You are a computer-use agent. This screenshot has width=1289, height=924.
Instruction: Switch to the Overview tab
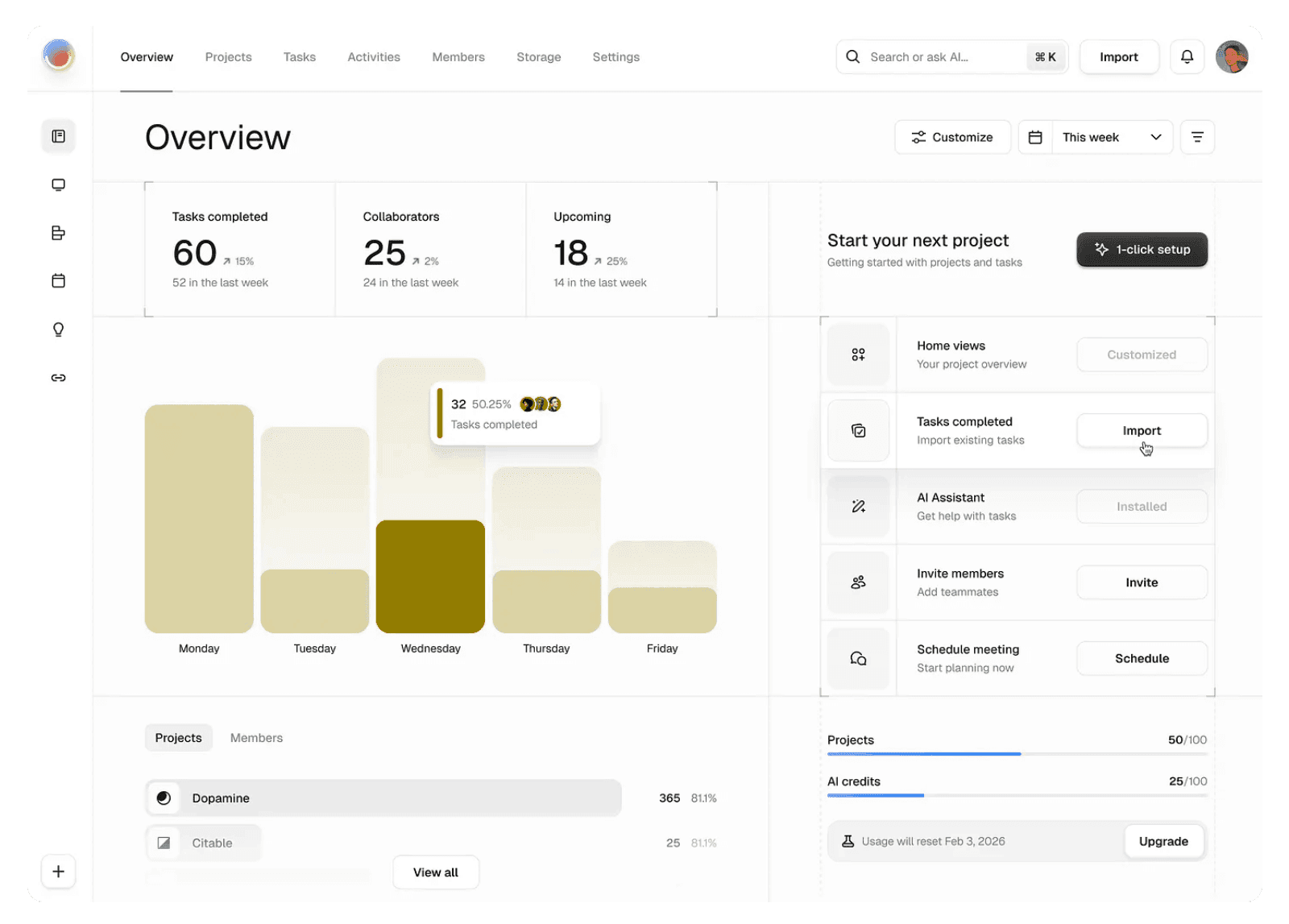tap(147, 57)
